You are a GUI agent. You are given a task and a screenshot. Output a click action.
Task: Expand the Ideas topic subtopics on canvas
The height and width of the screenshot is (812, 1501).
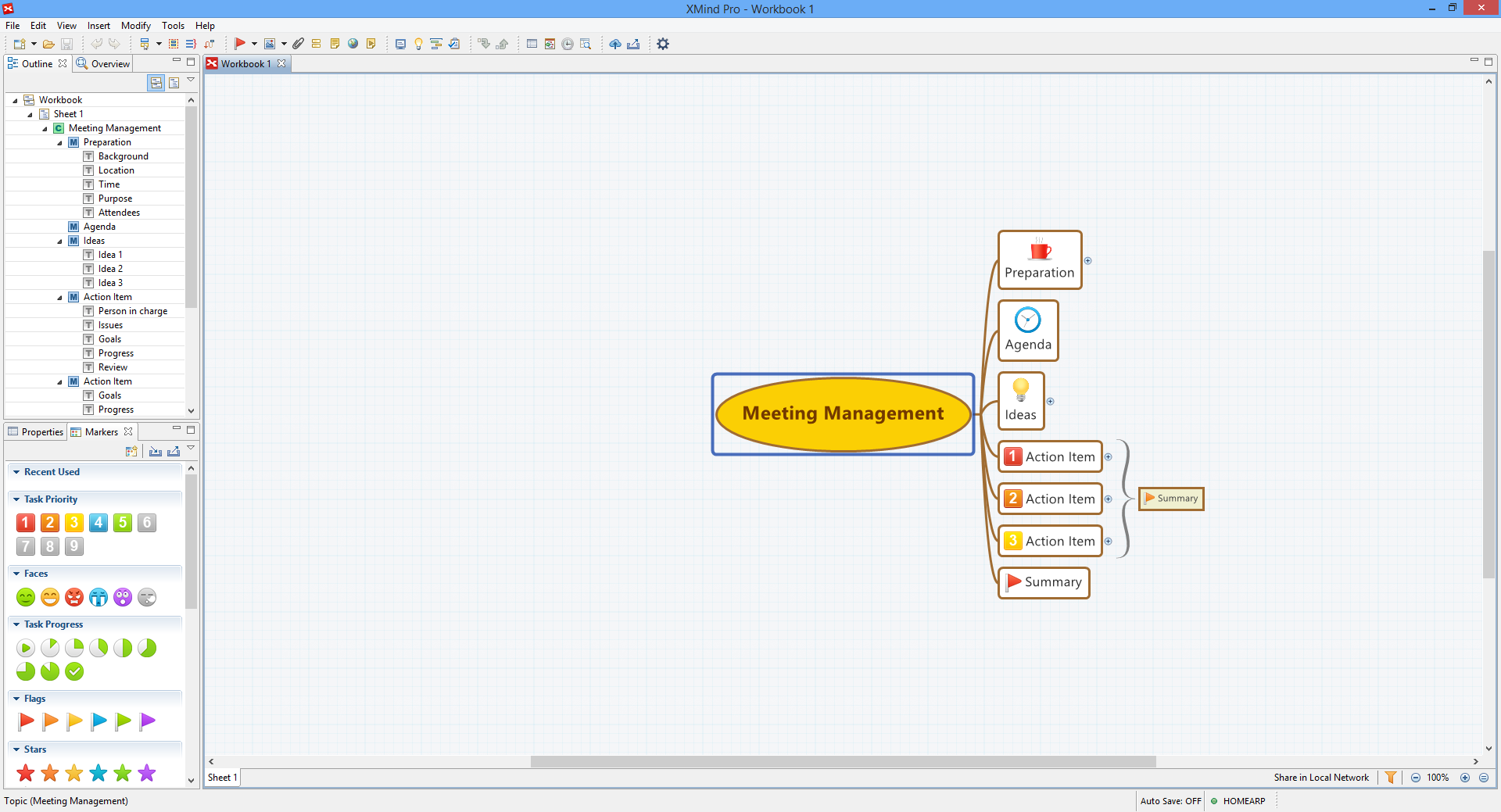click(1051, 402)
